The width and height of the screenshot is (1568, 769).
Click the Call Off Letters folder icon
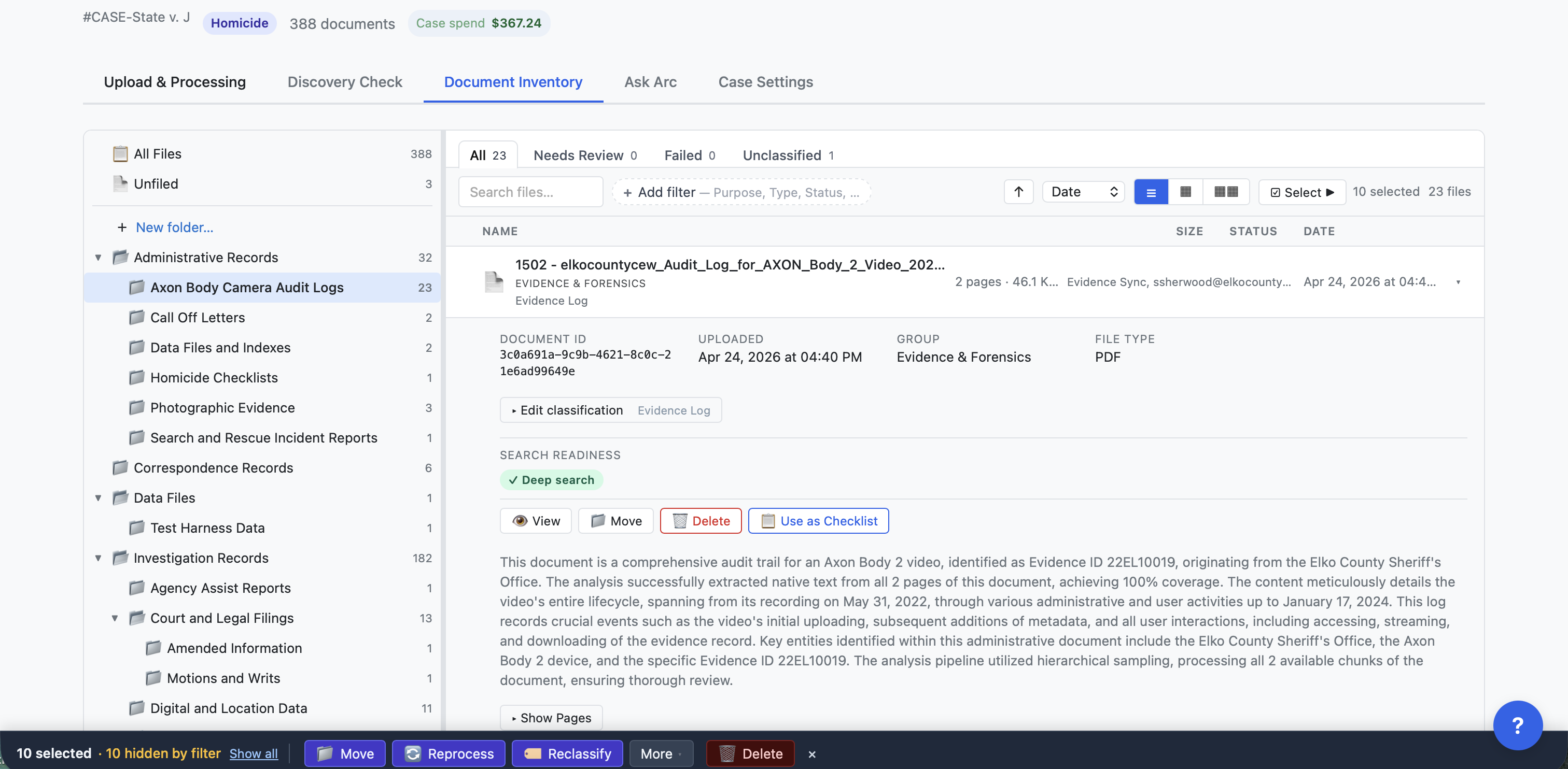[x=137, y=318]
